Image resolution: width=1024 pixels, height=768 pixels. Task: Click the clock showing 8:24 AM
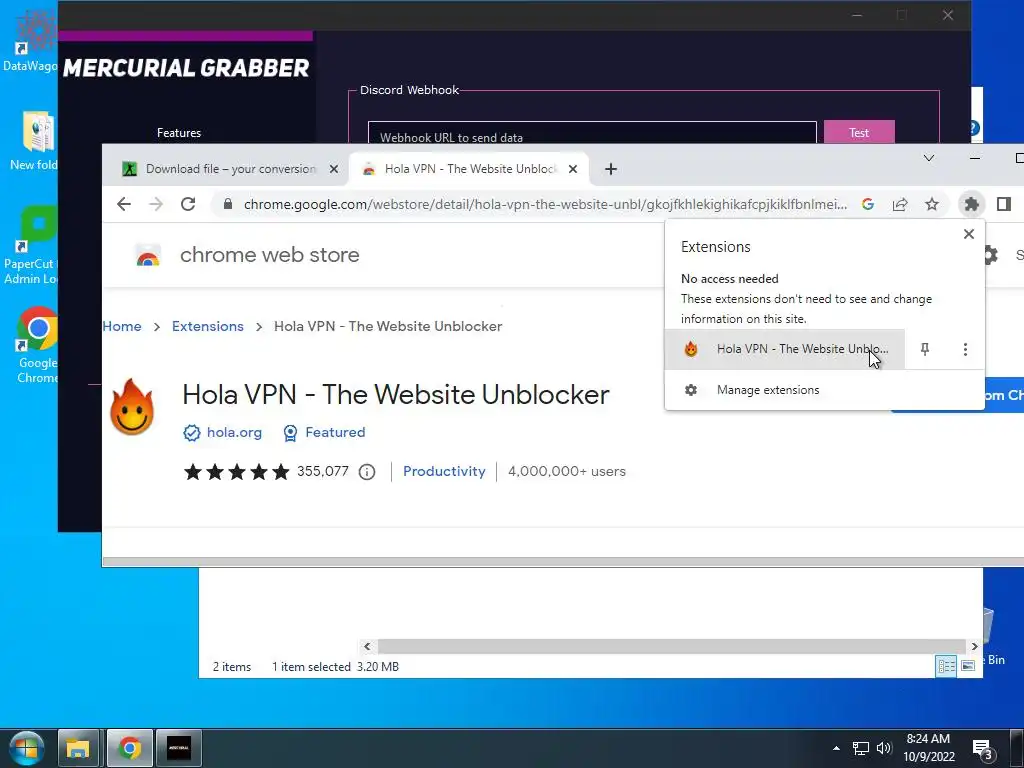929,748
